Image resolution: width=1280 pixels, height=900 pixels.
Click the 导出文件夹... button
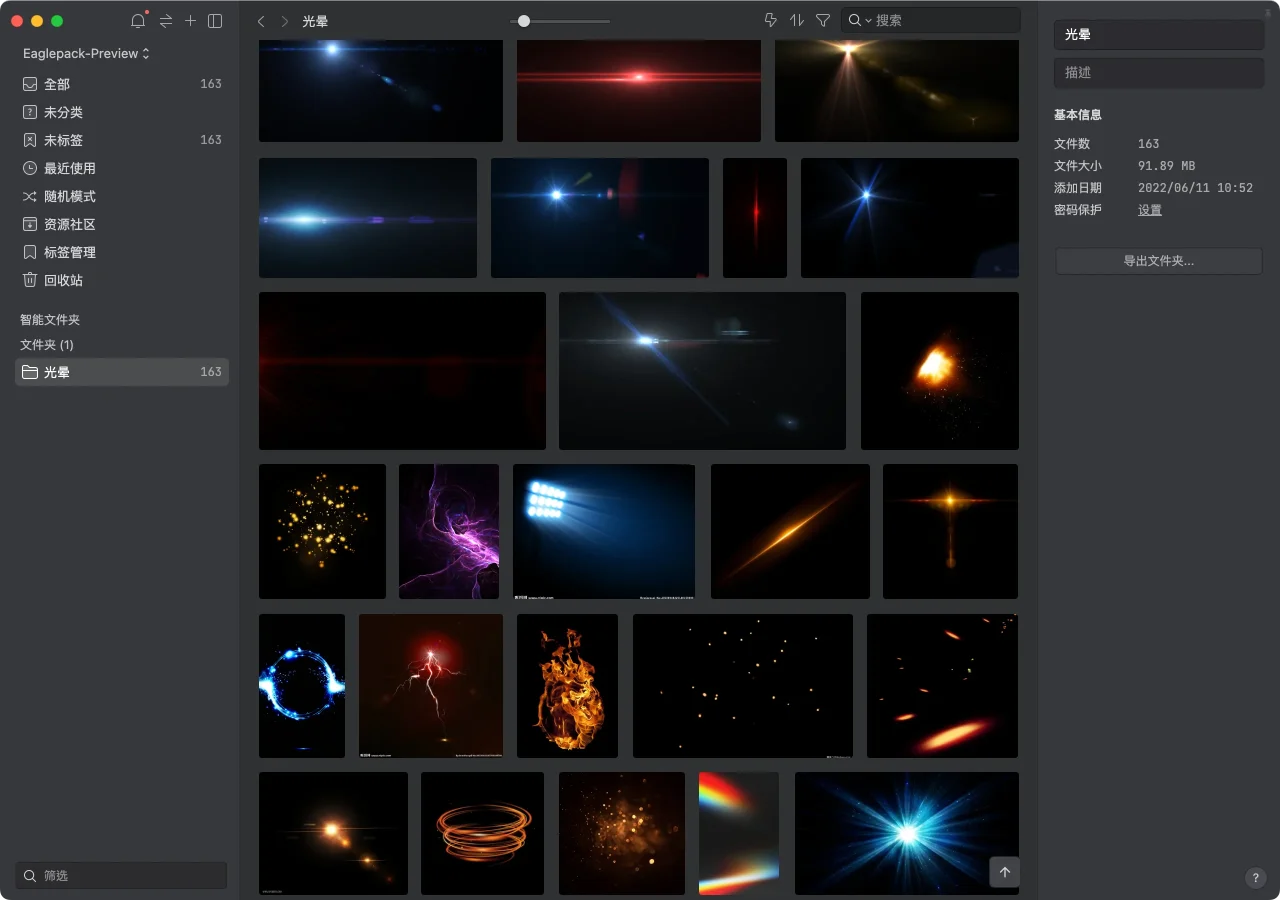pyautogui.click(x=1158, y=261)
